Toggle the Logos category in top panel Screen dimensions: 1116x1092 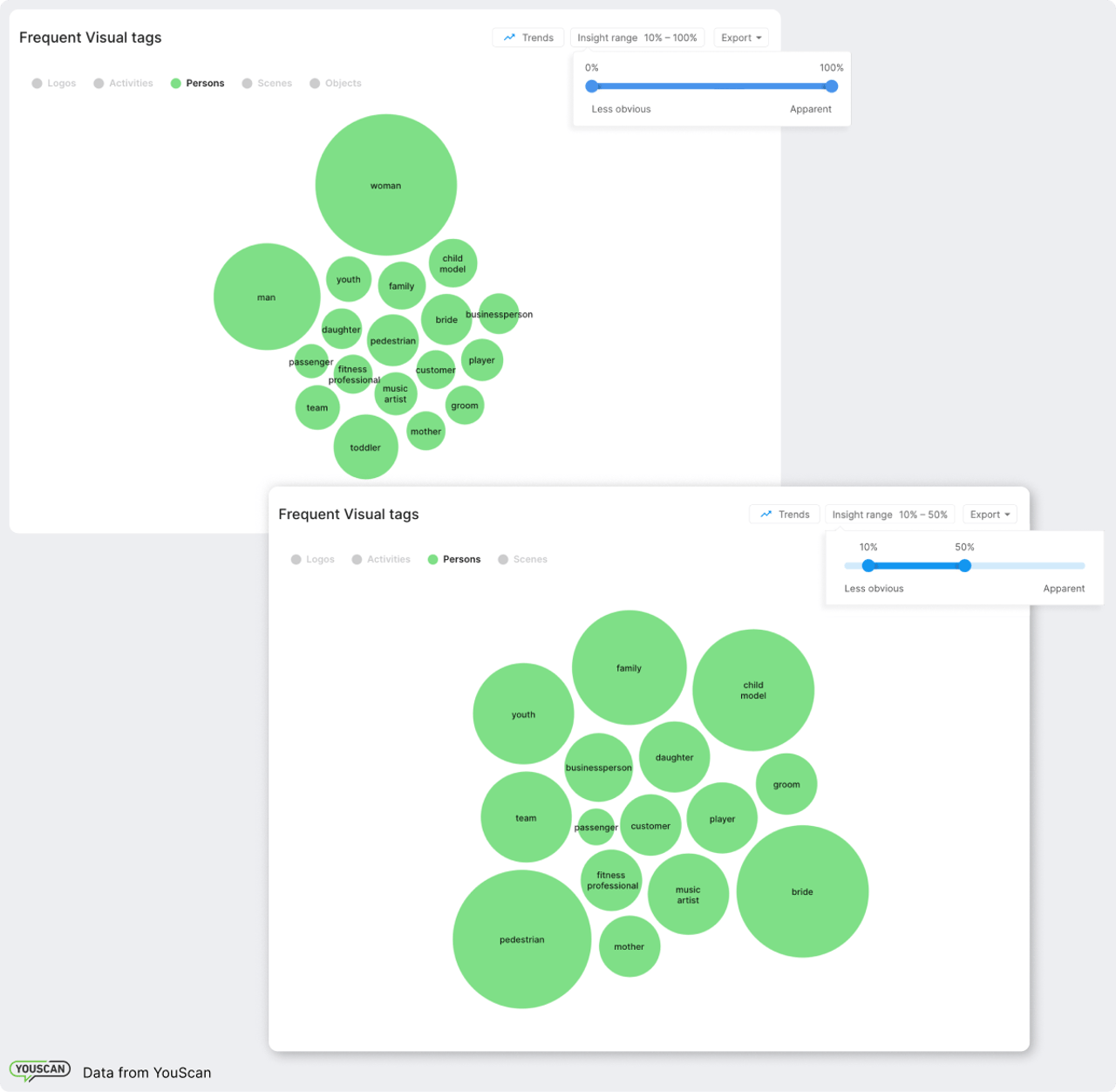[54, 84]
